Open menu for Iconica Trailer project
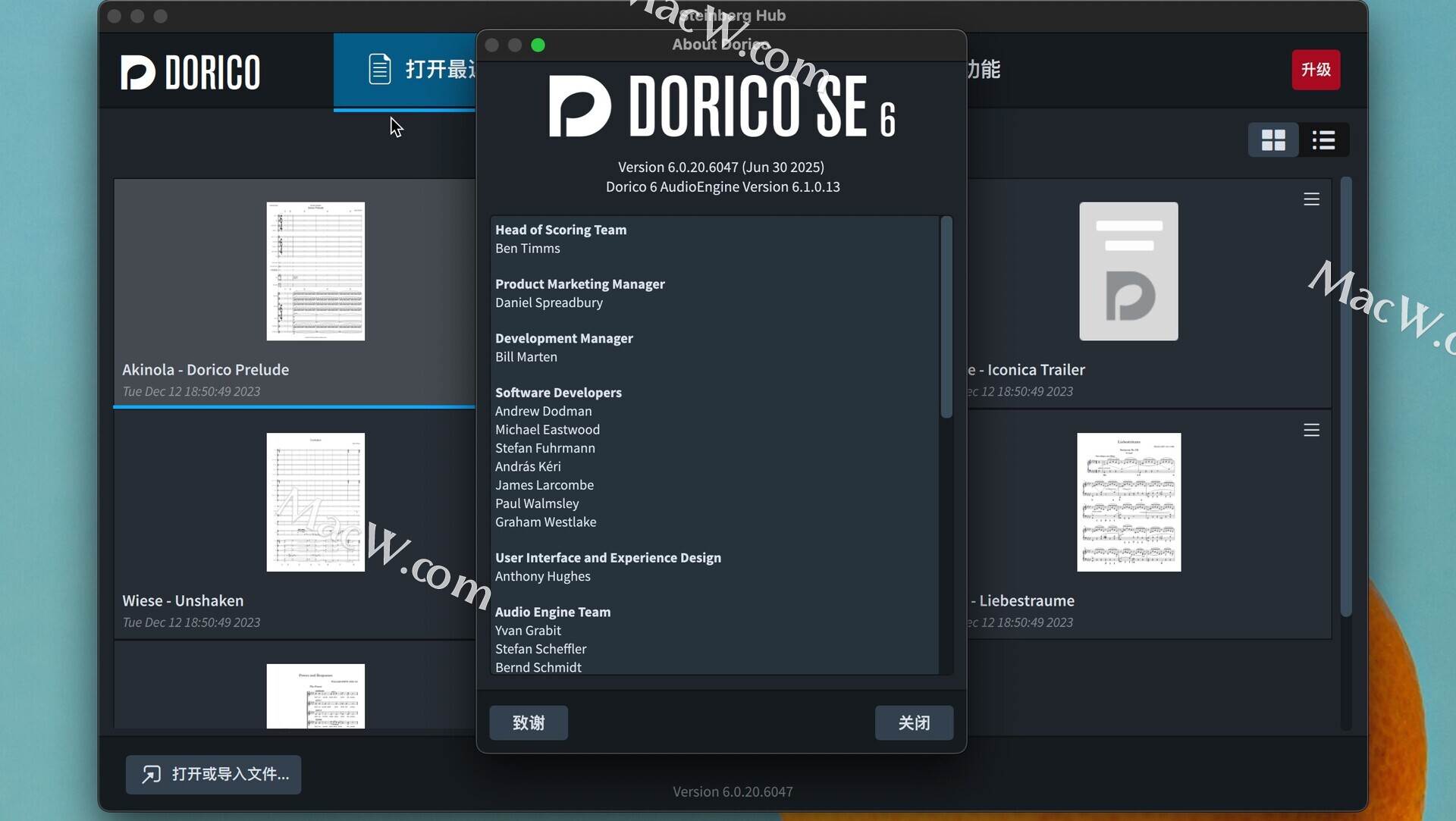 (1311, 199)
